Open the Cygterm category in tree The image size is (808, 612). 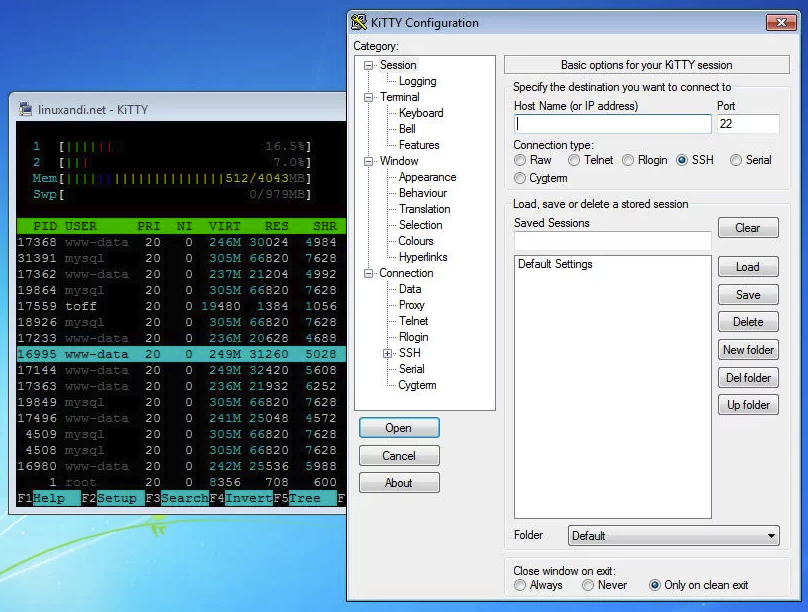point(417,385)
